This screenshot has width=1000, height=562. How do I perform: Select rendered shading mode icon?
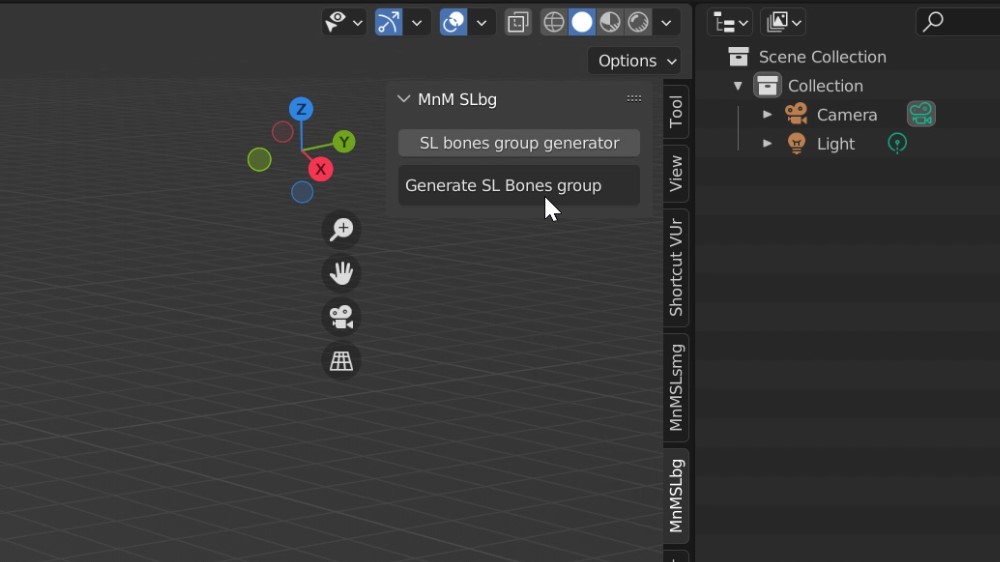point(638,22)
